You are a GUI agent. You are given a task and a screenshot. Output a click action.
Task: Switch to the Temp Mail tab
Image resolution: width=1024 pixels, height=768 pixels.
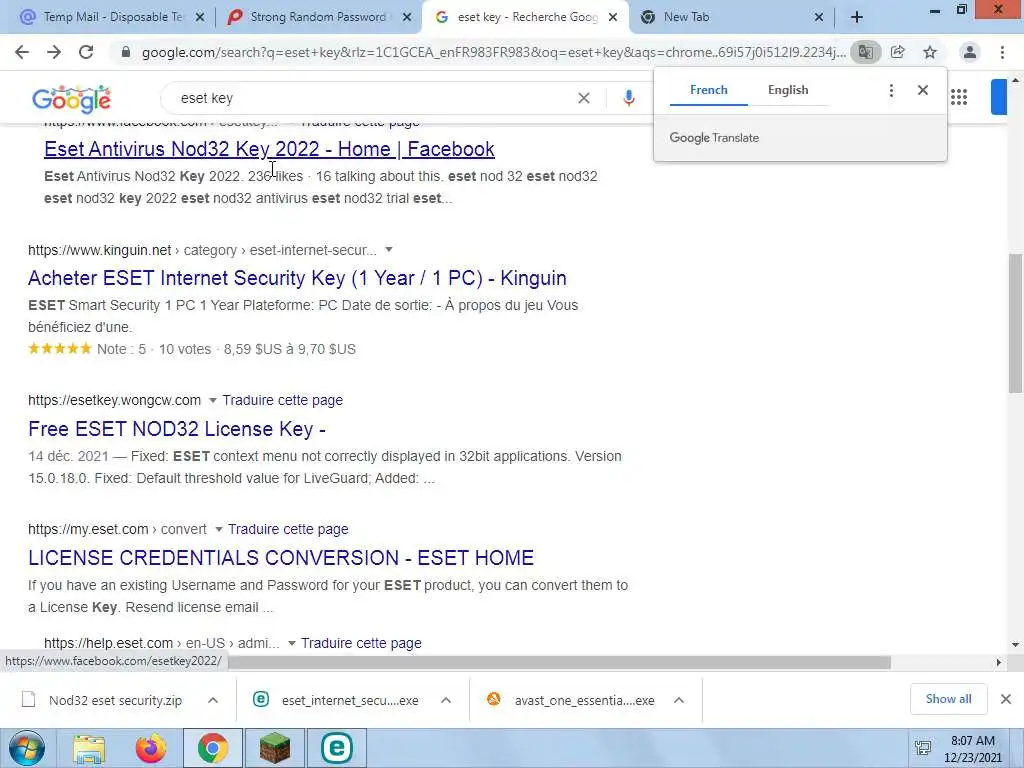112,18
